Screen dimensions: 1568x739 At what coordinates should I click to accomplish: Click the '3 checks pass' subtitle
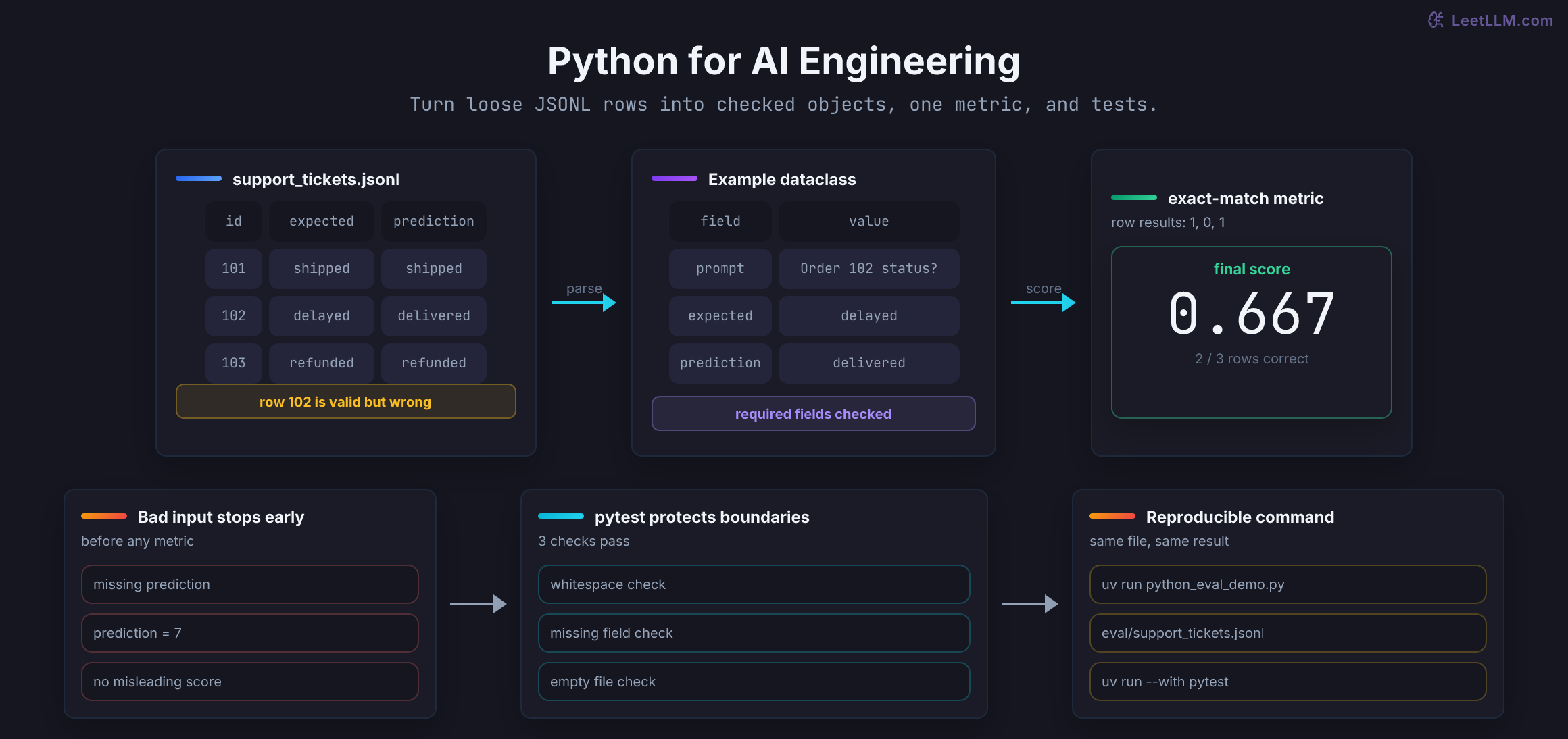click(584, 541)
